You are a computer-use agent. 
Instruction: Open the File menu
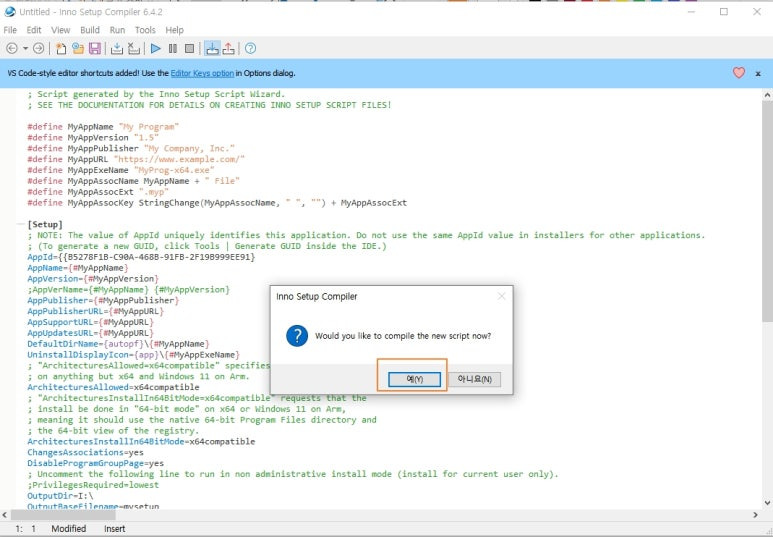pos(10,30)
